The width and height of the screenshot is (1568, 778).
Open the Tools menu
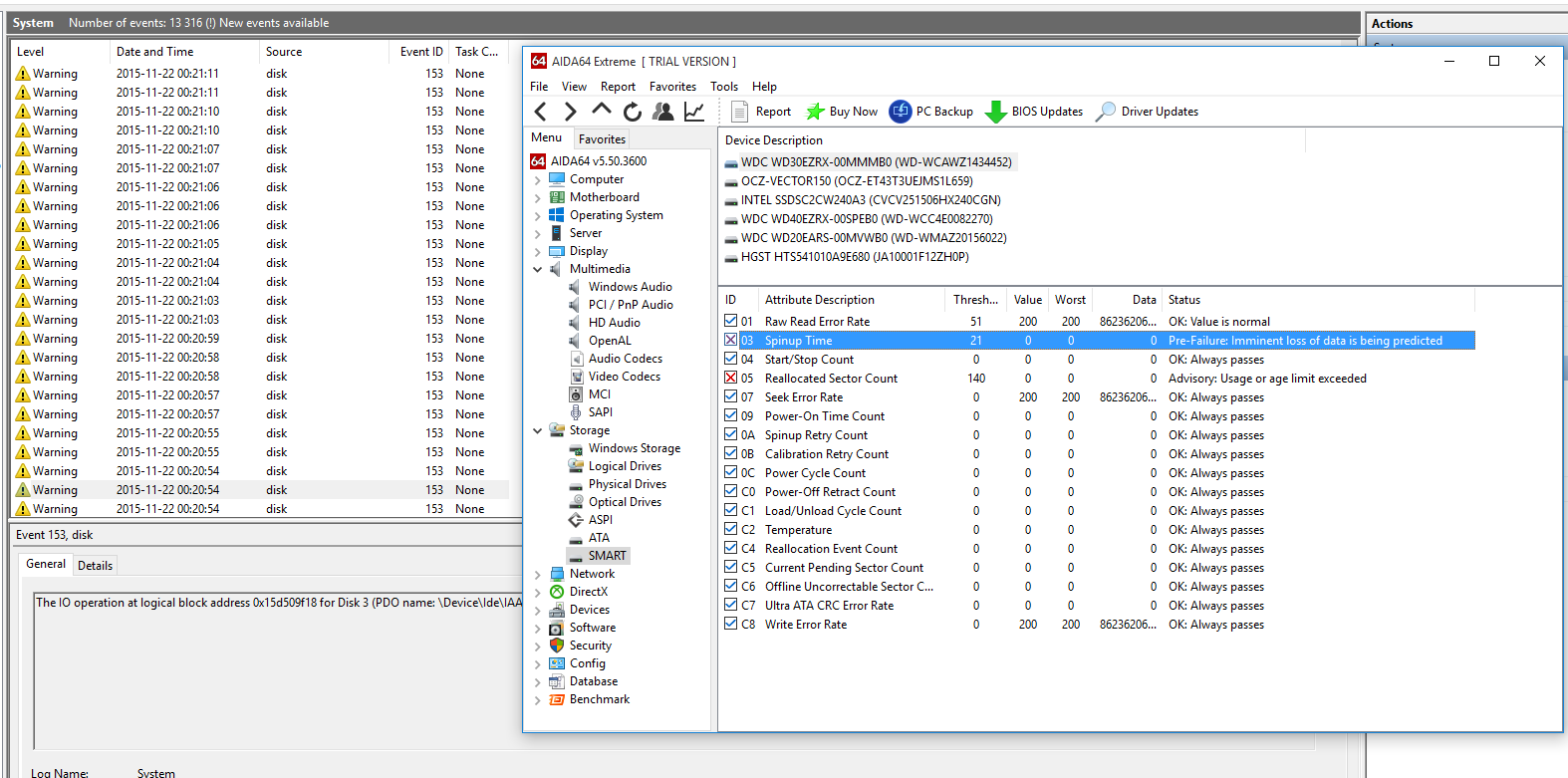coord(724,87)
